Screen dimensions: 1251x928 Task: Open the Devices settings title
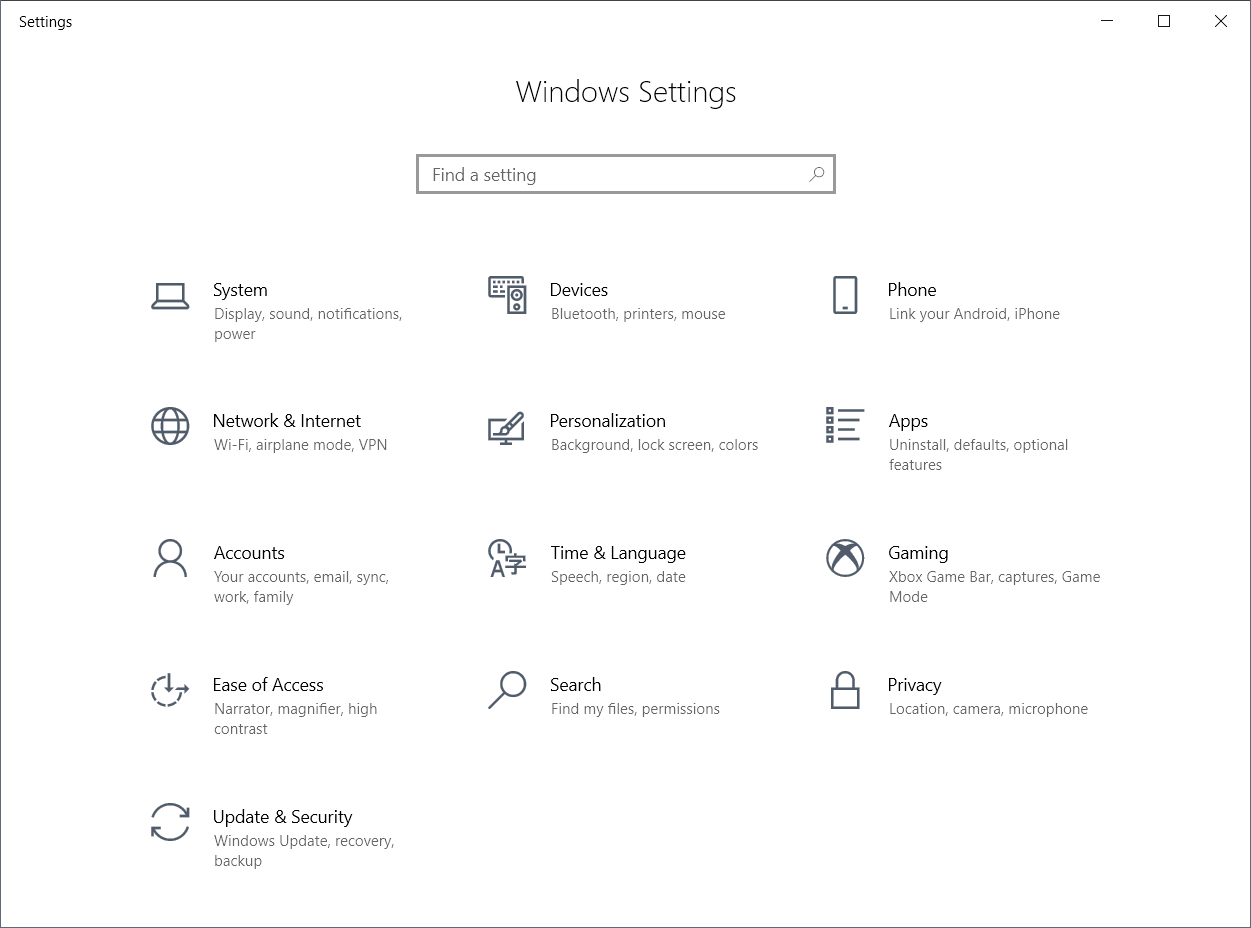click(579, 290)
